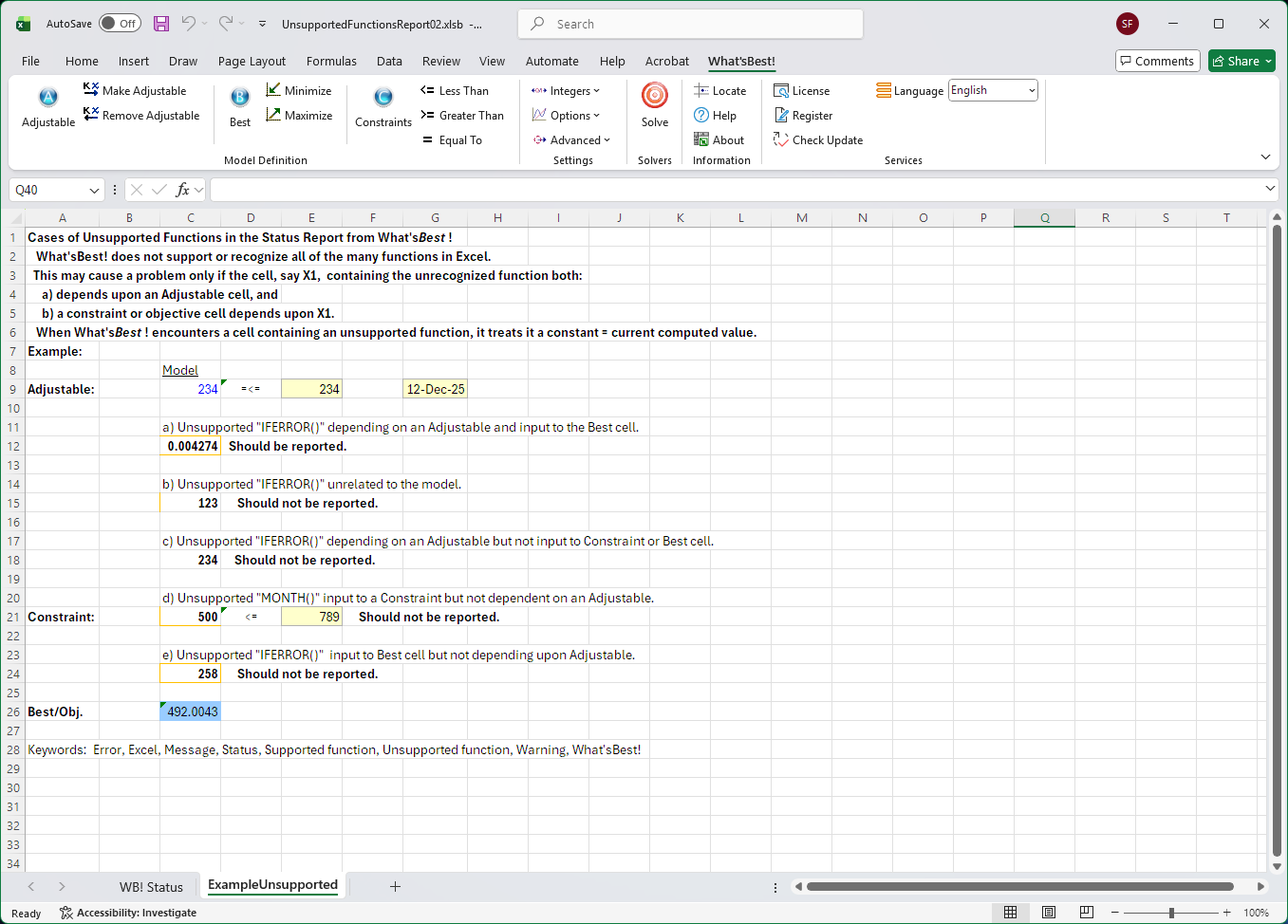Screen dimensions: 1288x924
Task: Click the zoom slider handle
Action: click(x=1171, y=913)
